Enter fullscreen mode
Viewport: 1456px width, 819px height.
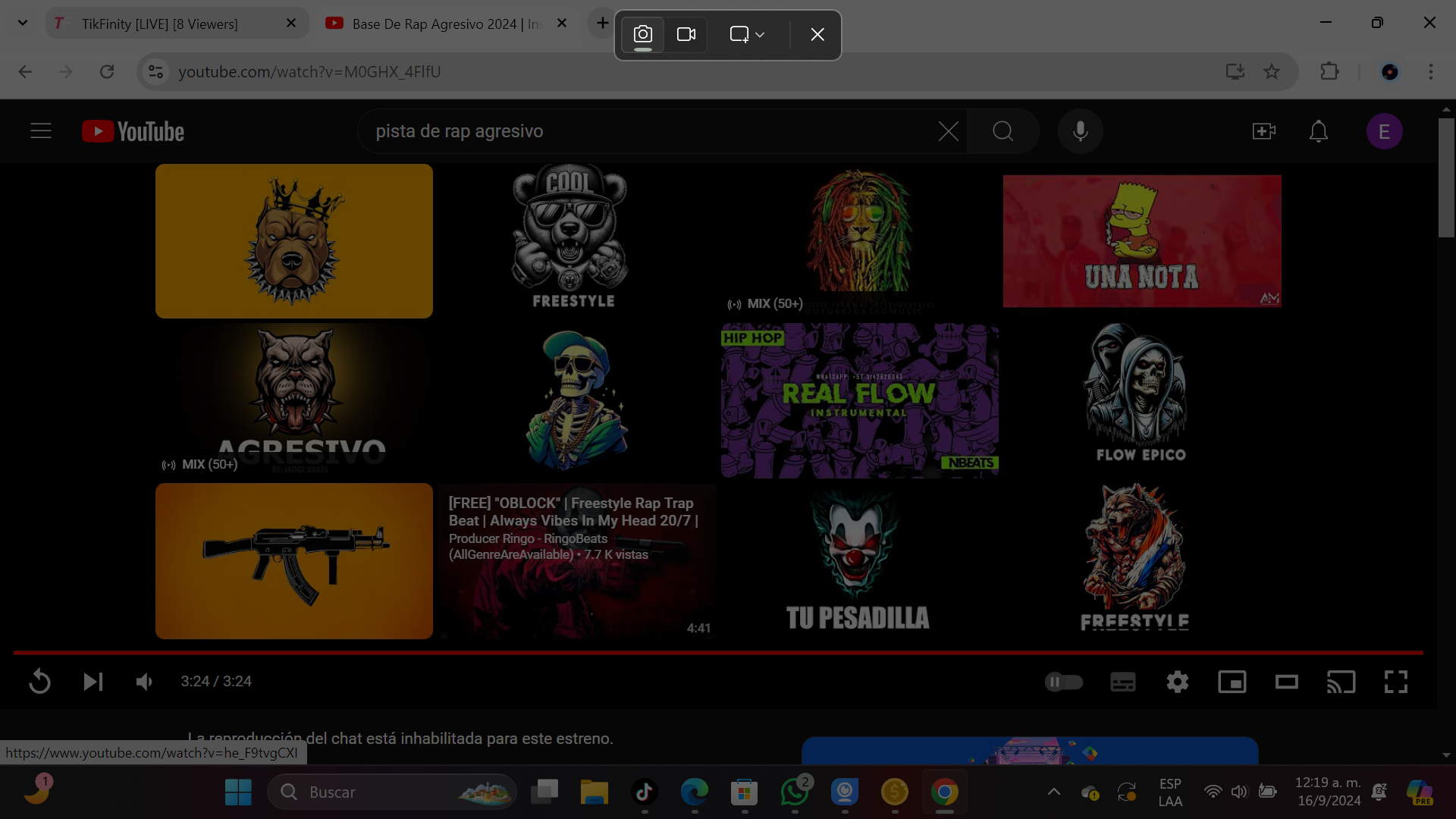tap(1395, 682)
